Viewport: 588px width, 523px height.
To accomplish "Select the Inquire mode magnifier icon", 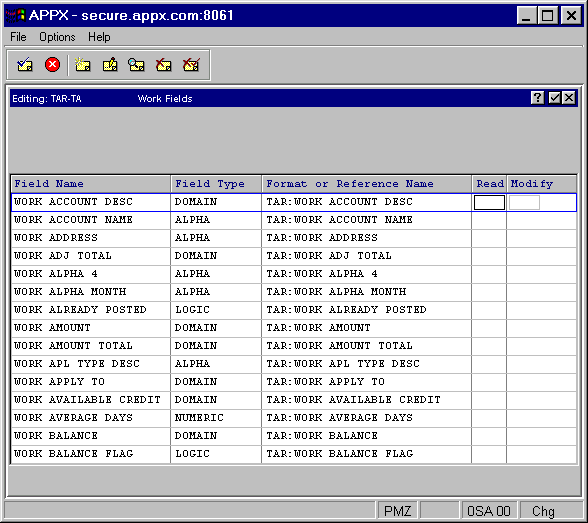I will pyautogui.click(x=136, y=65).
